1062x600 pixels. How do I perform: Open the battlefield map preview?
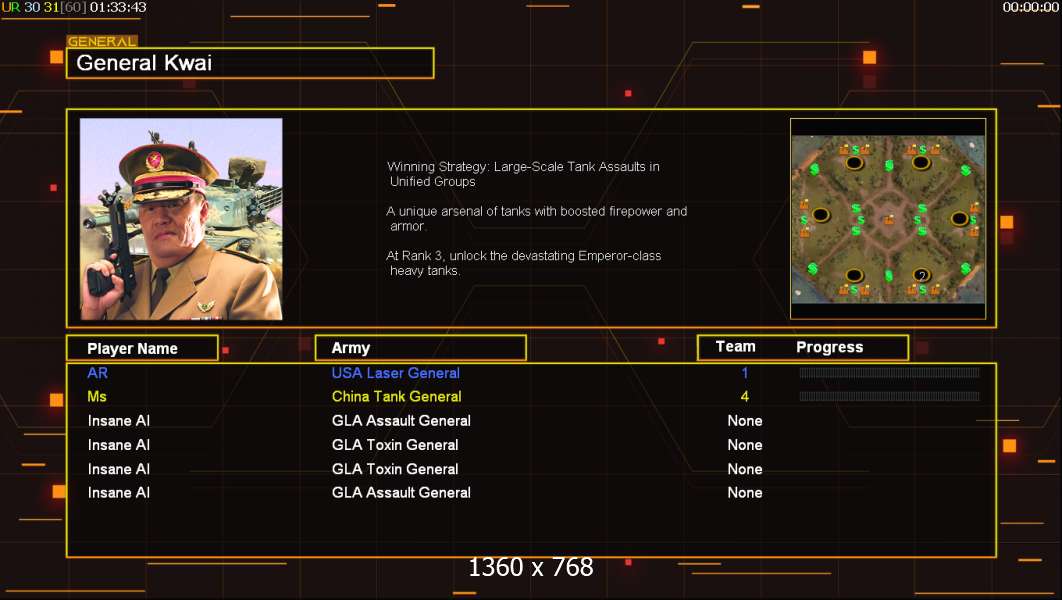888,219
